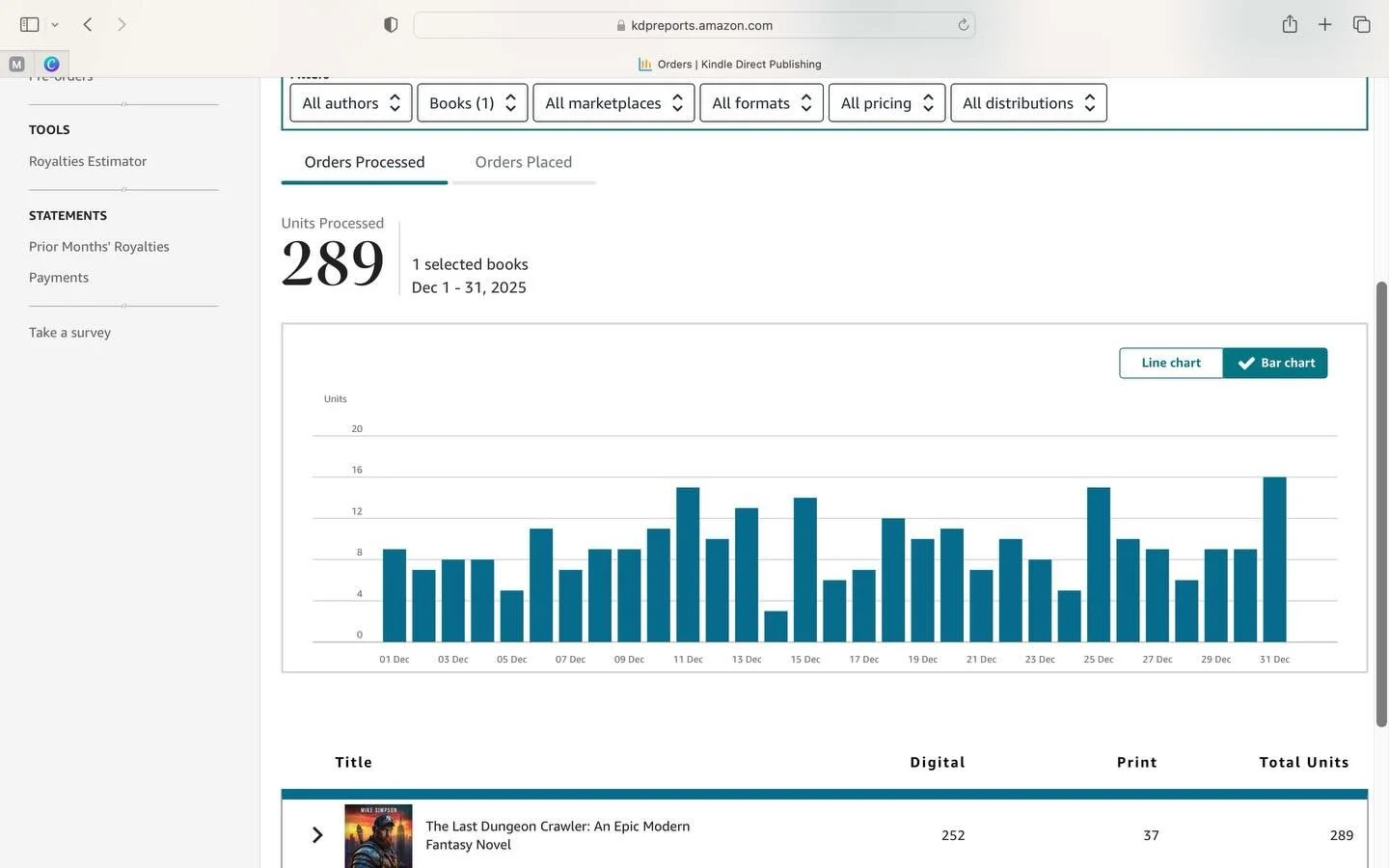Focus the kdpreports.amazon.com address bar

[694, 25]
